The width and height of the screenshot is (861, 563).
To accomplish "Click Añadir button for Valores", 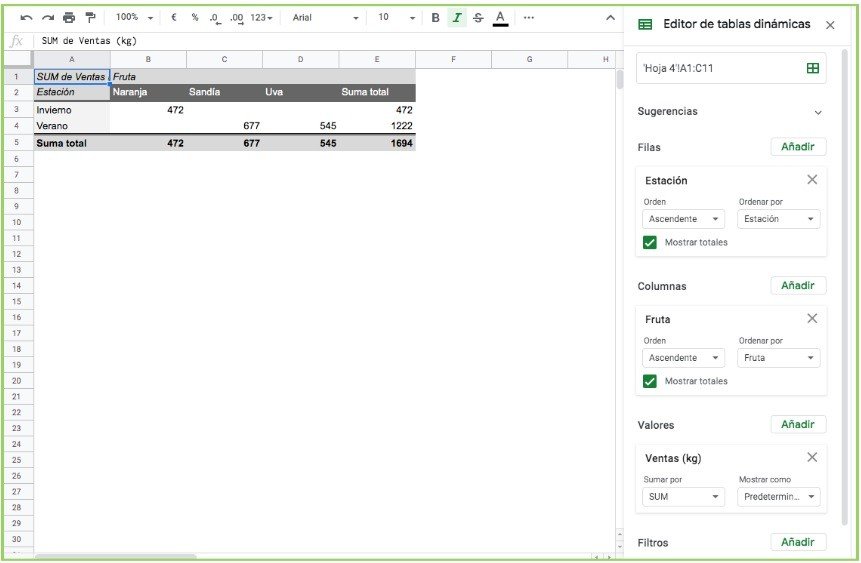I will coord(798,425).
